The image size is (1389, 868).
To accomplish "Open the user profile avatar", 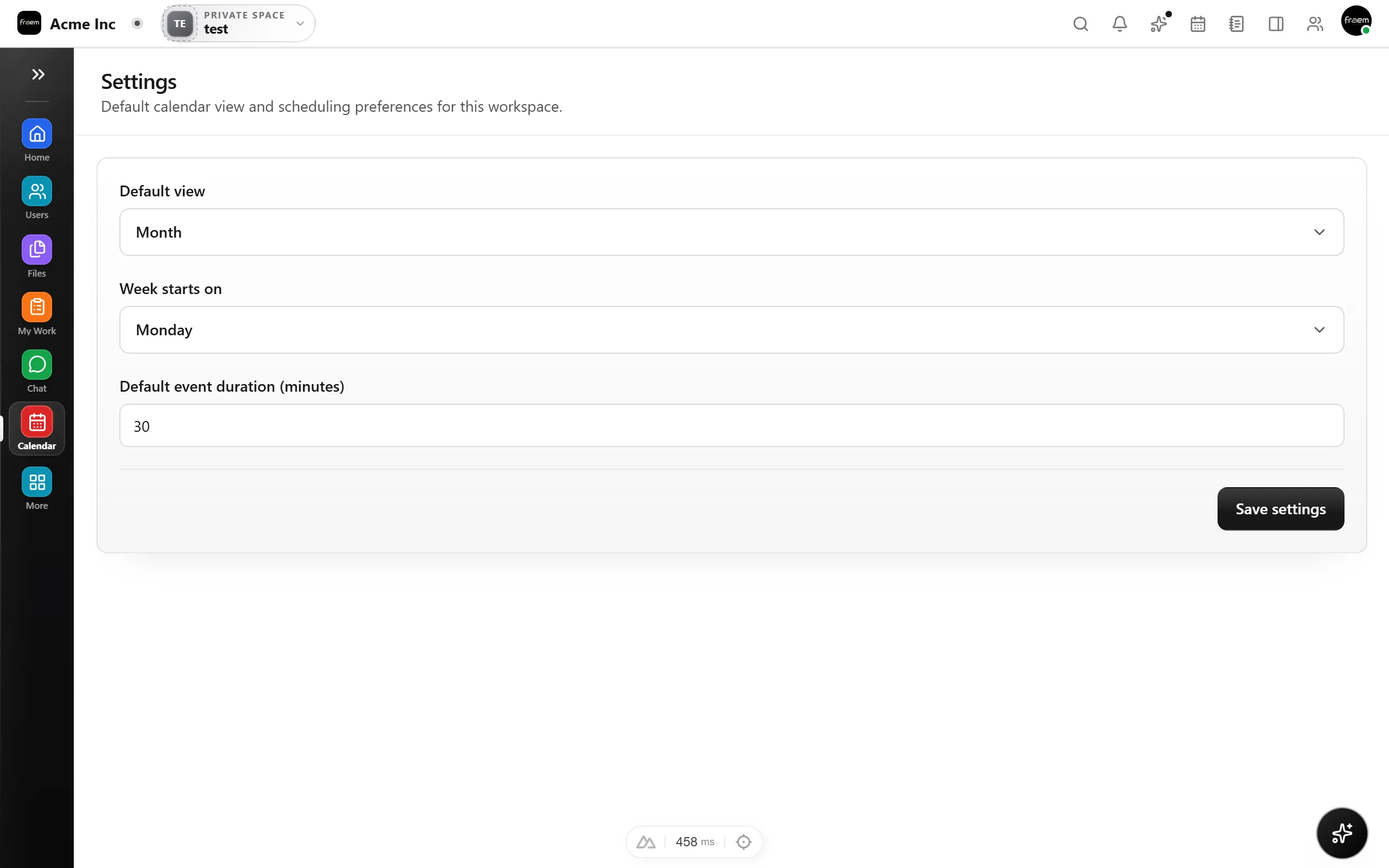I will click(1356, 21).
